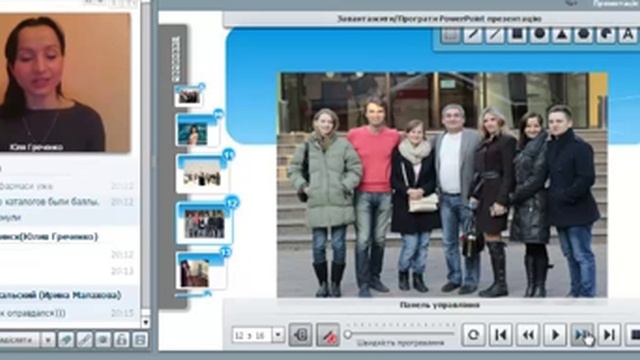Select the pencil drawing tool
Viewport: 640px width, 360px height.
tap(472, 35)
